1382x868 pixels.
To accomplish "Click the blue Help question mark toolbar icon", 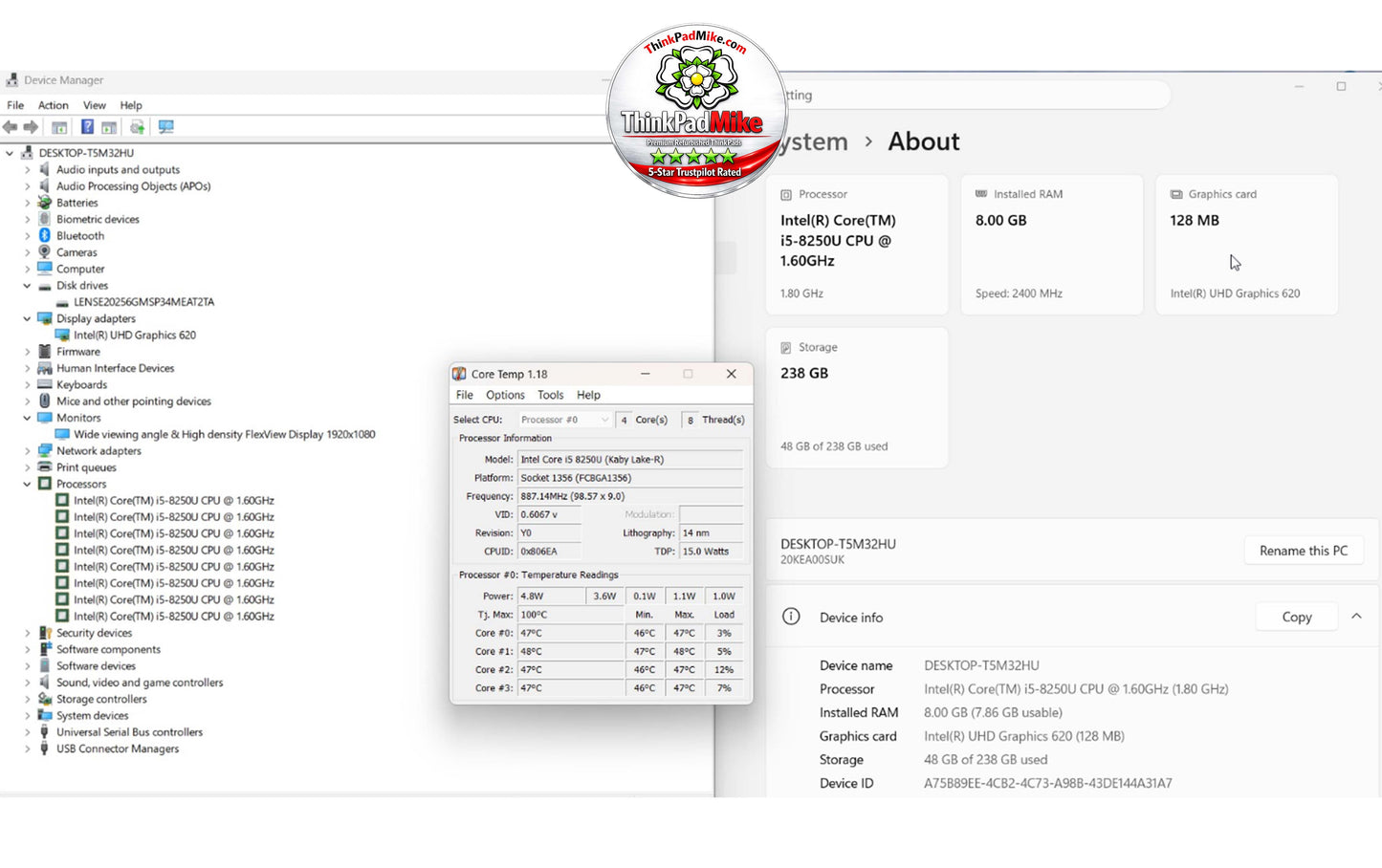I will (87, 127).
